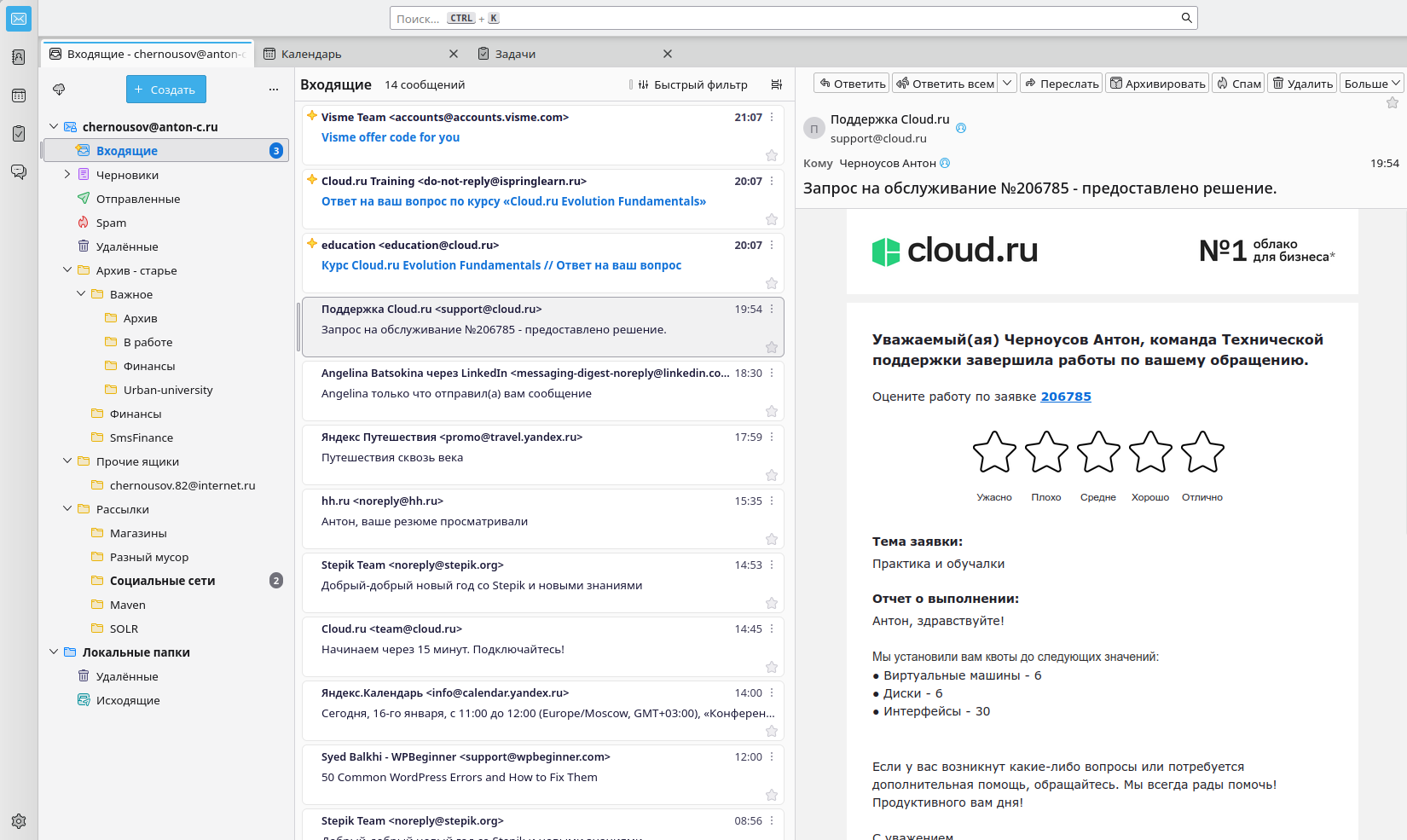This screenshot has height=840, width=1407.
Task: Star the Яндекс.Календарь message
Action: pos(772,731)
